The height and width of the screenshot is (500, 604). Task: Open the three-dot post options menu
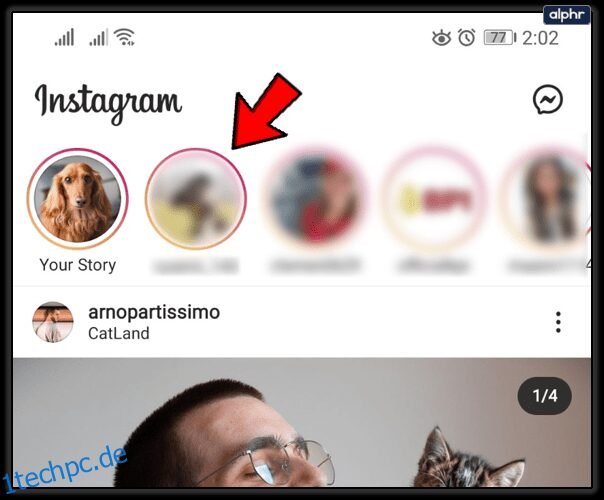coord(558,322)
